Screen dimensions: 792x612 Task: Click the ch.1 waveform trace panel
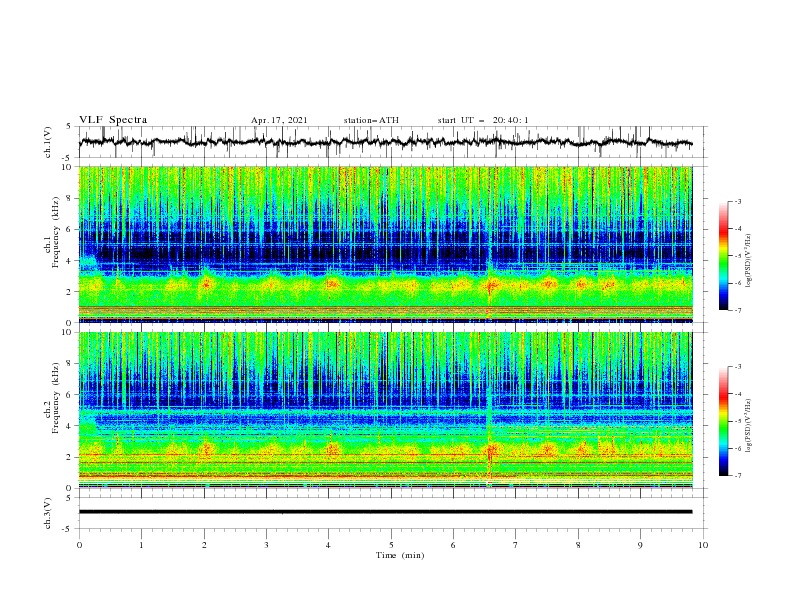pos(393,142)
